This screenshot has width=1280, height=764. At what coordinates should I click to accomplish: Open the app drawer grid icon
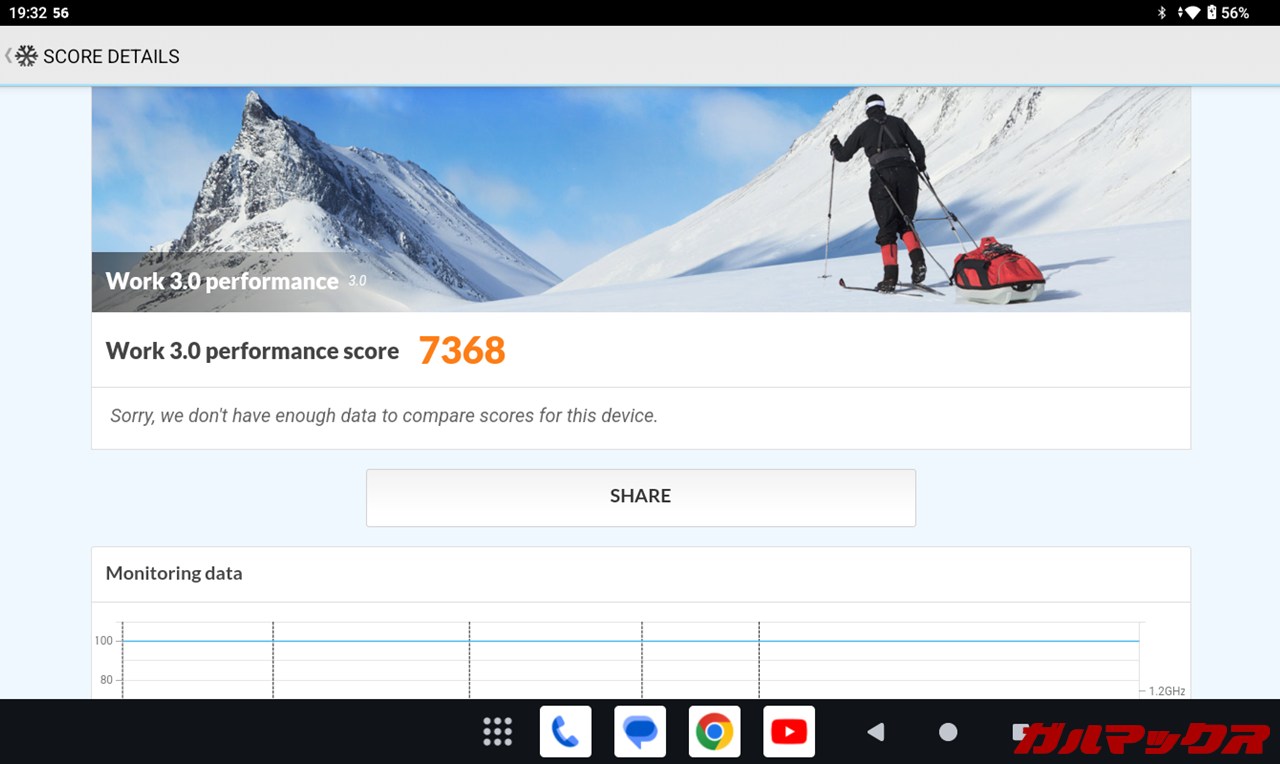[497, 732]
